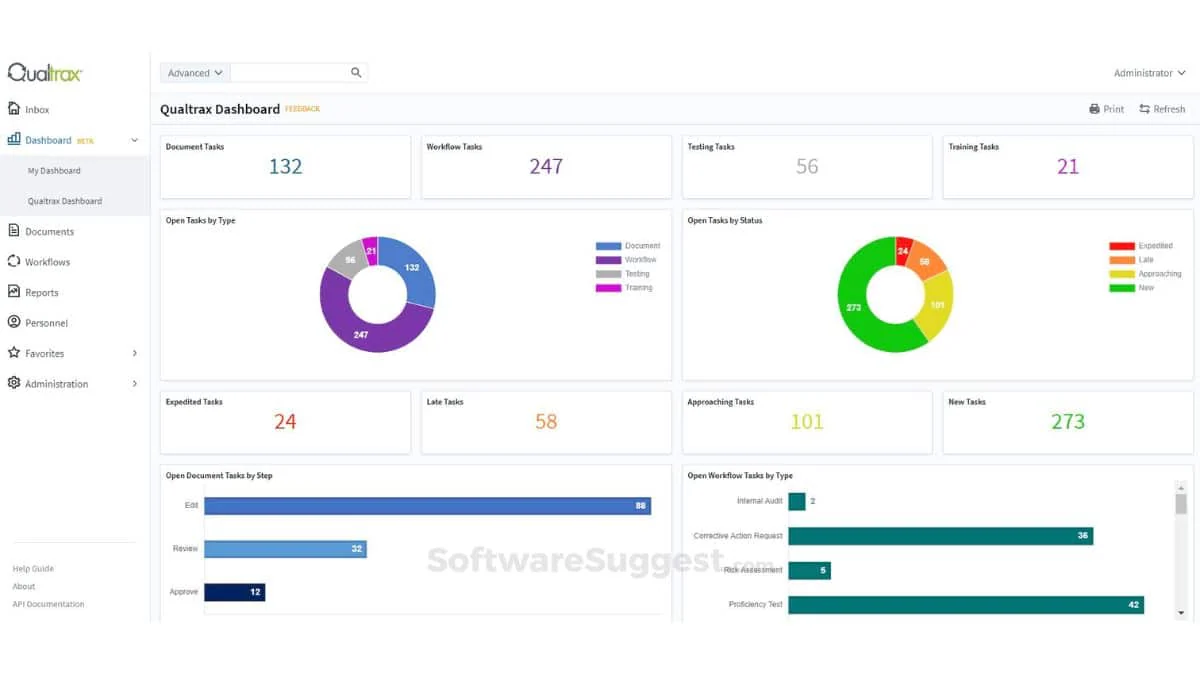Viewport: 1200px width, 675px height.
Task: Click the Edit bar showing 88
Action: pos(428,506)
